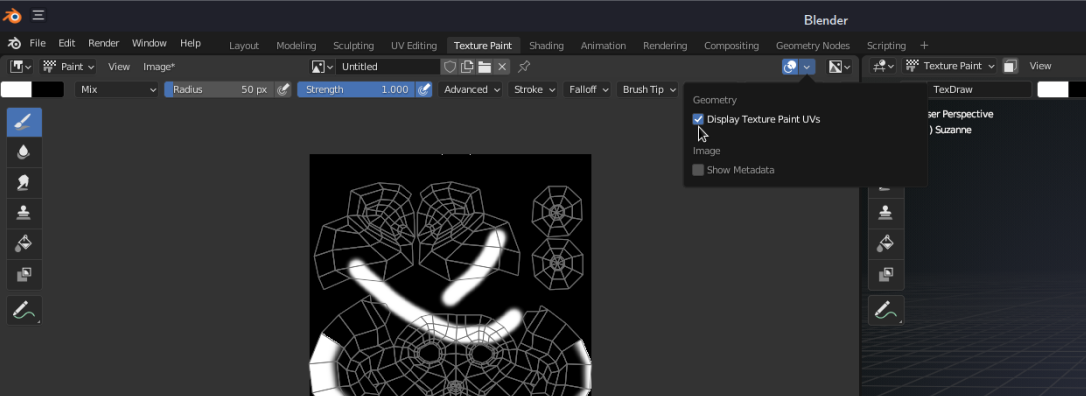Open the image editor type dropdown
Viewport: 1086px width, 396px height.
pos(20,66)
